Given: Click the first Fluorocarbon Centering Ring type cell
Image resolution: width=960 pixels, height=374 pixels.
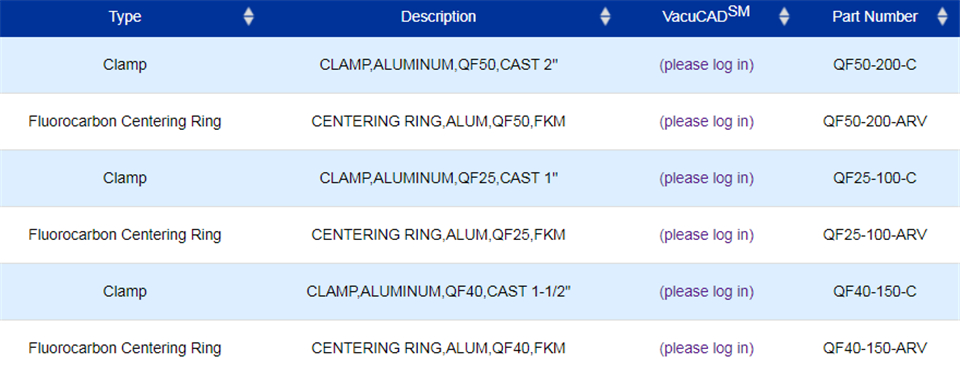Looking at the screenshot, I should click(x=125, y=122).
